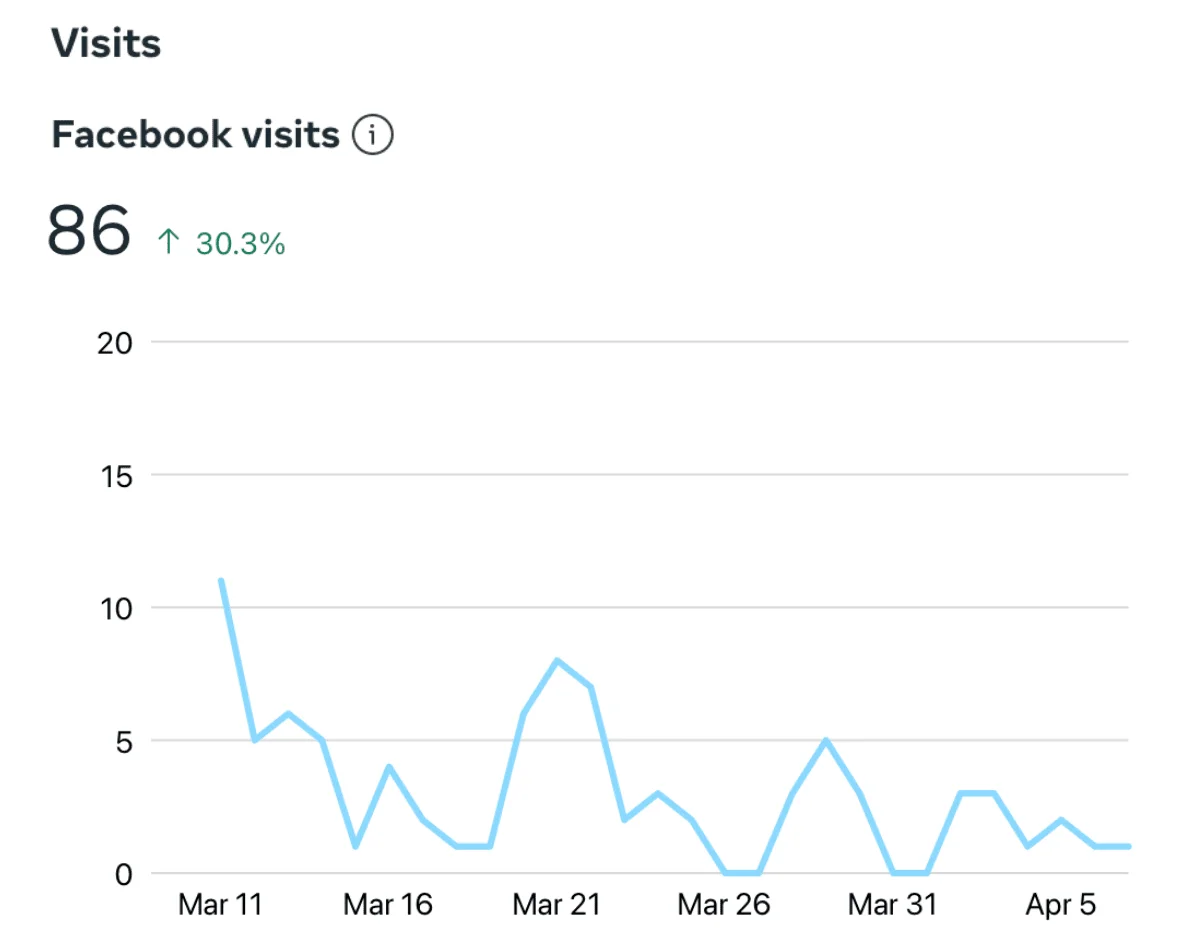Click the 10 y-axis label
The width and height of the screenshot is (1200, 950).
tap(115, 608)
